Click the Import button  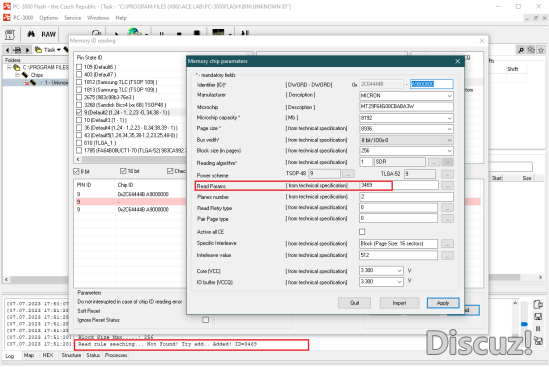click(399, 303)
